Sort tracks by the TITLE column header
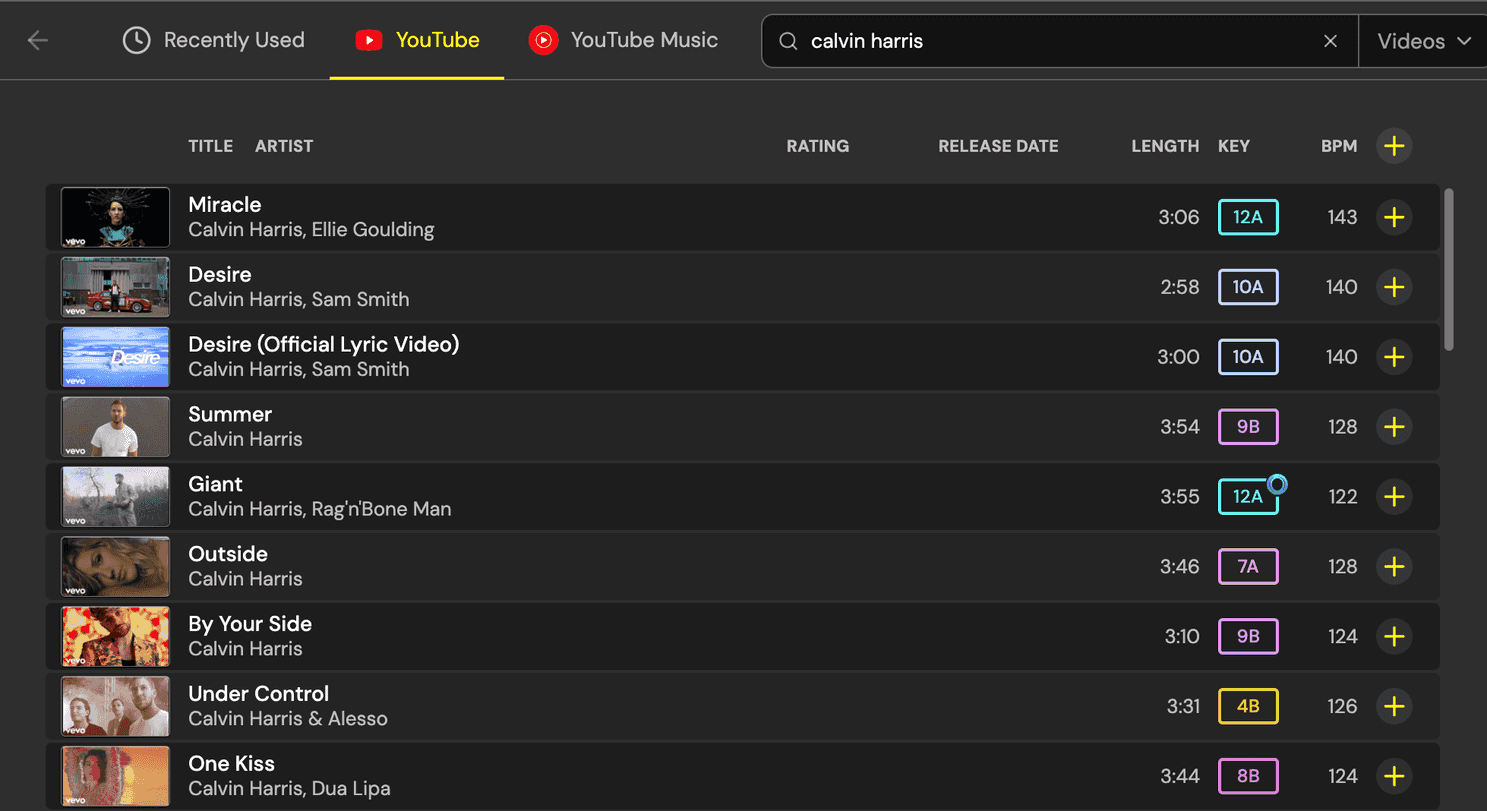The width and height of the screenshot is (1487, 811). [210, 146]
